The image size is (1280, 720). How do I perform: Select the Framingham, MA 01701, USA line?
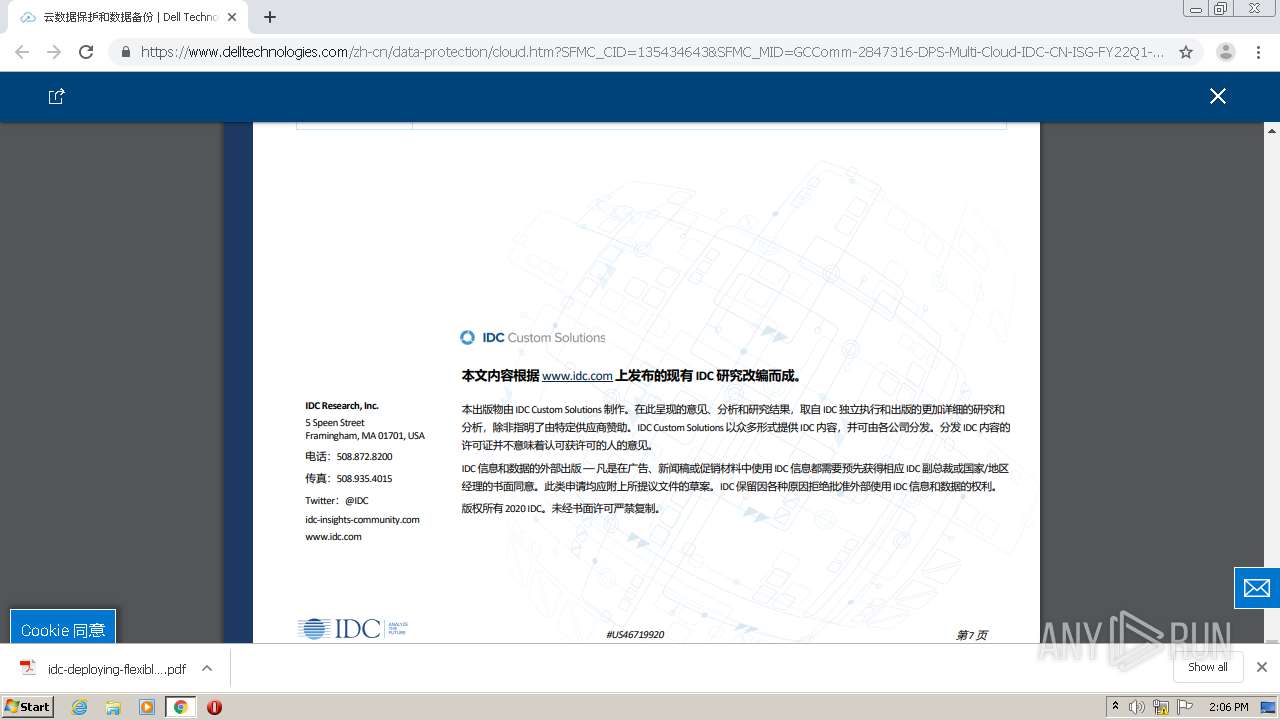coord(365,436)
